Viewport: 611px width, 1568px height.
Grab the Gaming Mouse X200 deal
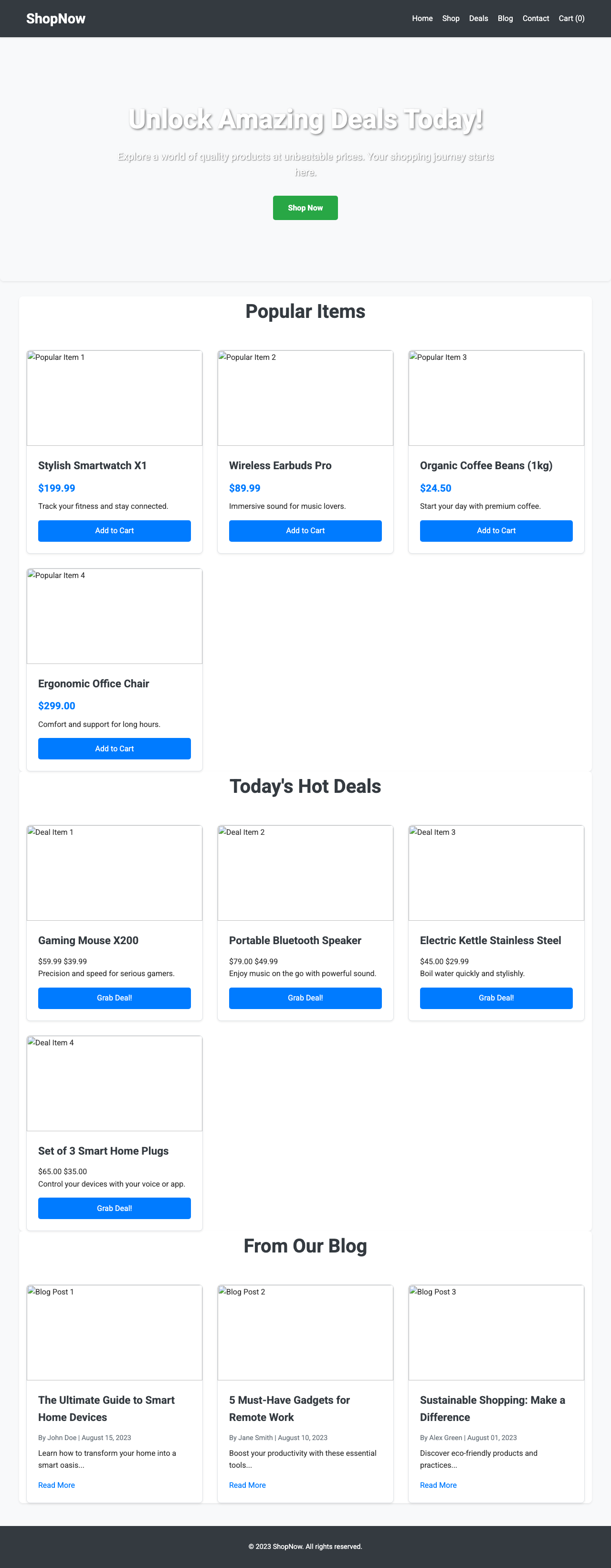coord(114,998)
